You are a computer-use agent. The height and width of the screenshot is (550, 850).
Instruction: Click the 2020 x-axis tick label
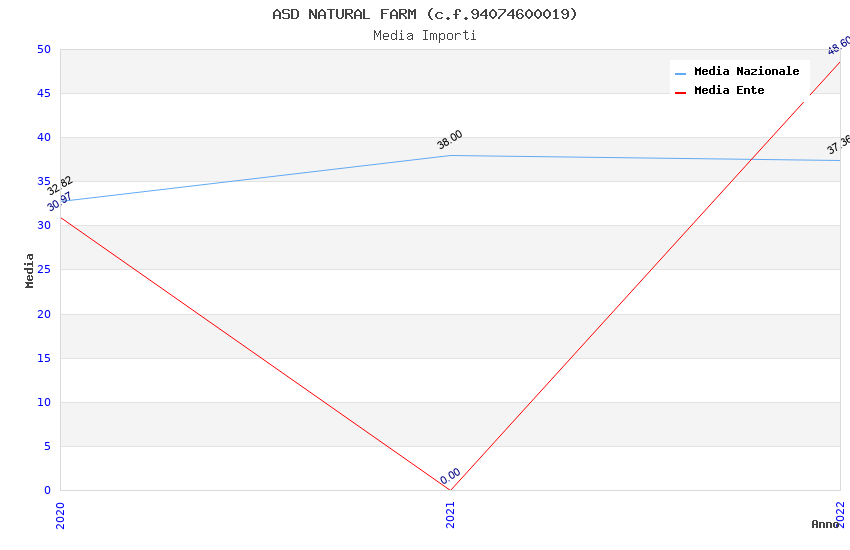click(60, 514)
